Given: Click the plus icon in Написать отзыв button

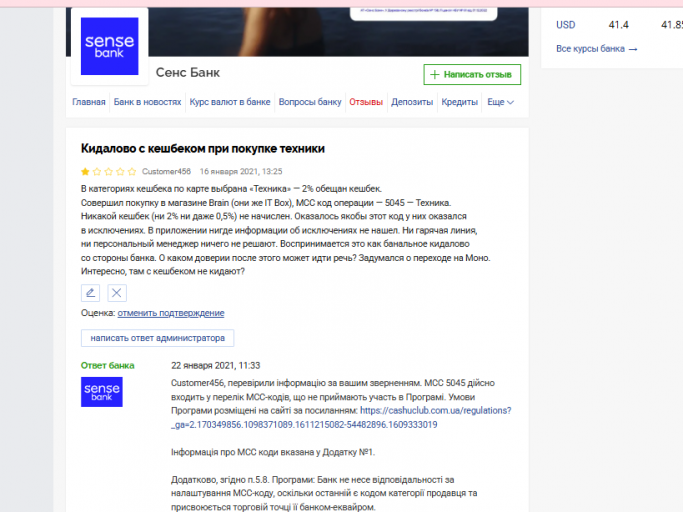Looking at the screenshot, I should point(434,75).
